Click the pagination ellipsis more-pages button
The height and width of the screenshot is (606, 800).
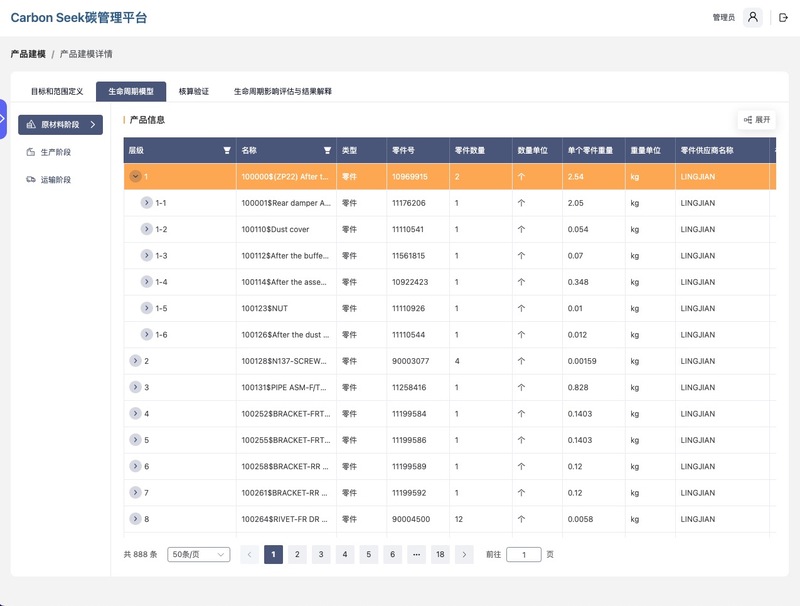click(416, 554)
